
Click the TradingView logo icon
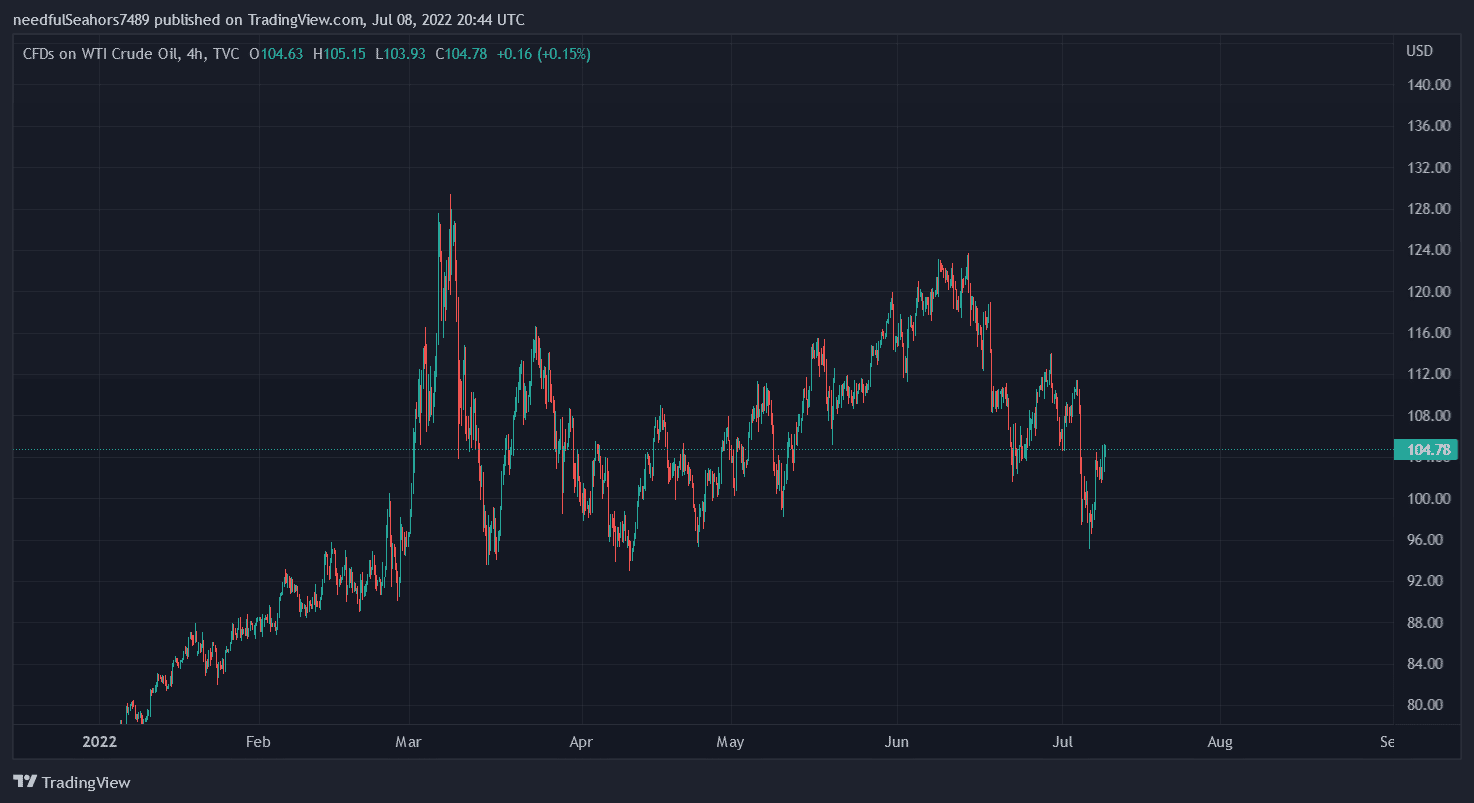[25, 782]
